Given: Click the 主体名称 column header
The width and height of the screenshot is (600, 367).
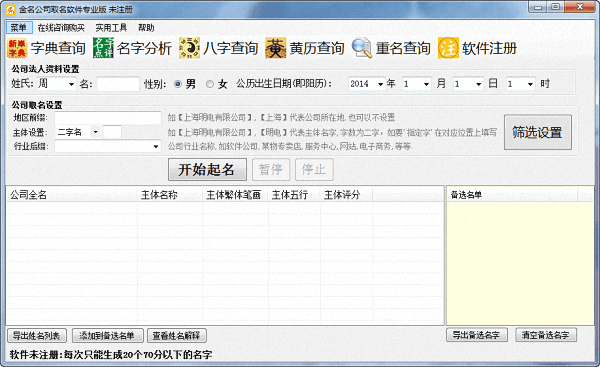Looking at the screenshot, I should [170, 195].
